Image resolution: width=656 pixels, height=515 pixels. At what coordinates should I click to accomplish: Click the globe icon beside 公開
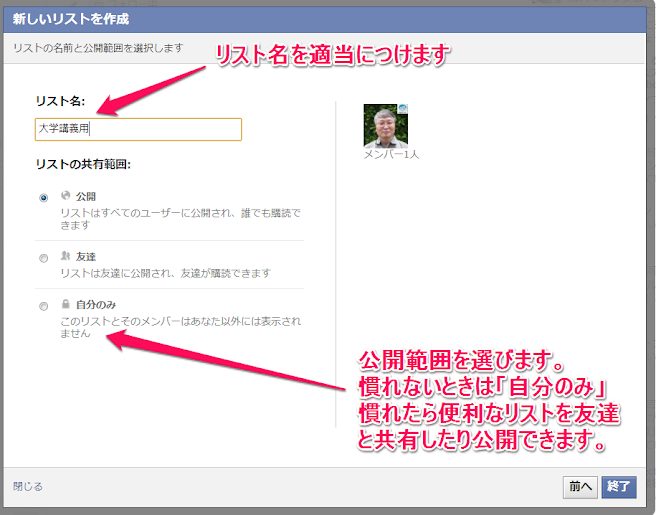point(66,195)
